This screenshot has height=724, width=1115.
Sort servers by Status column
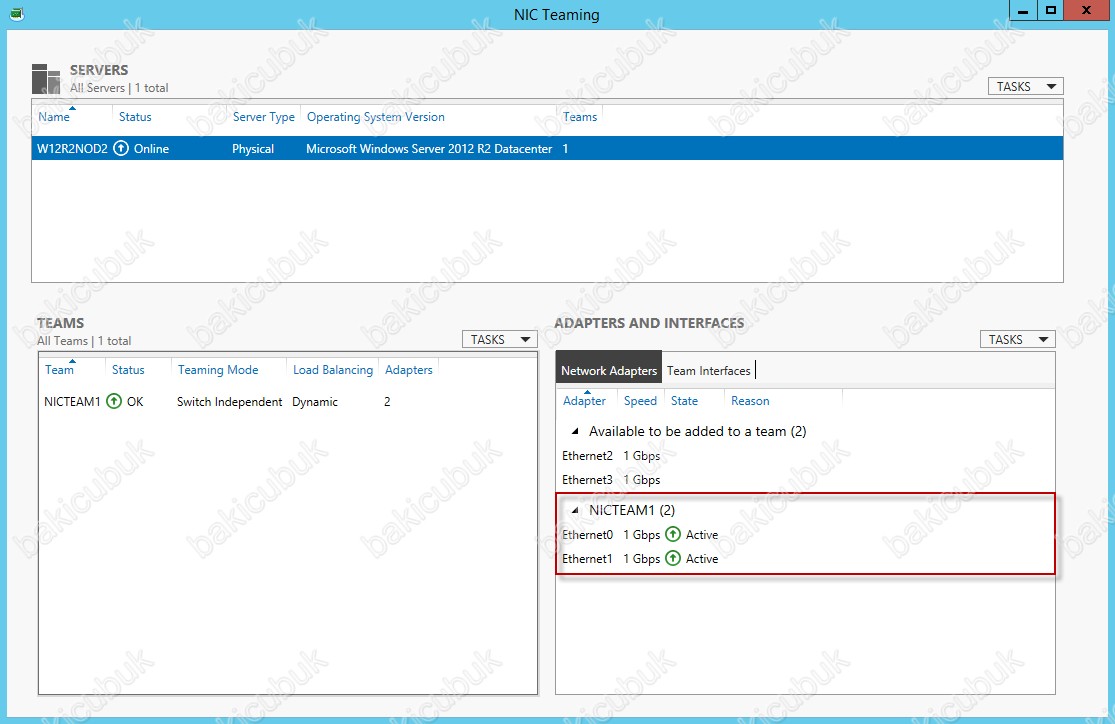pos(135,117)
